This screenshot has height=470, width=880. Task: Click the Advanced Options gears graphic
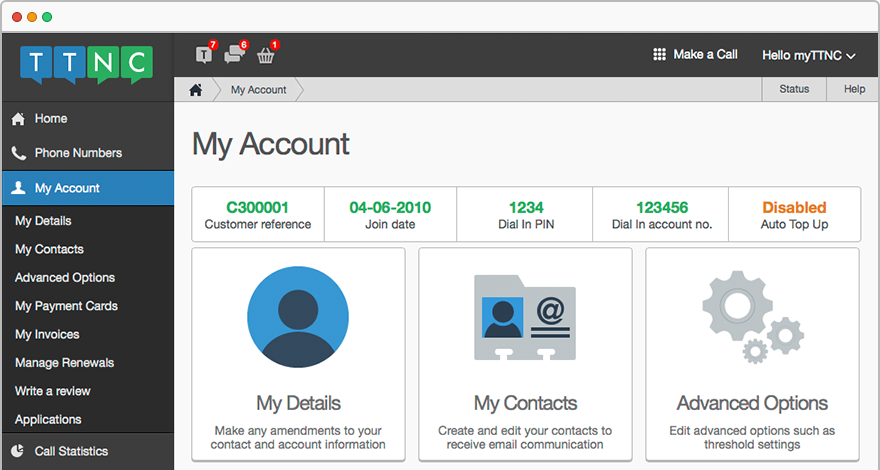point(753,317)
